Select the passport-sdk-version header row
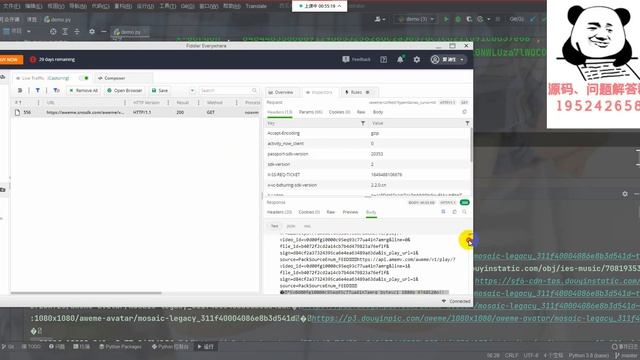Screen dimensions: 640x360 pyautogui.click(x=367, y=154)
